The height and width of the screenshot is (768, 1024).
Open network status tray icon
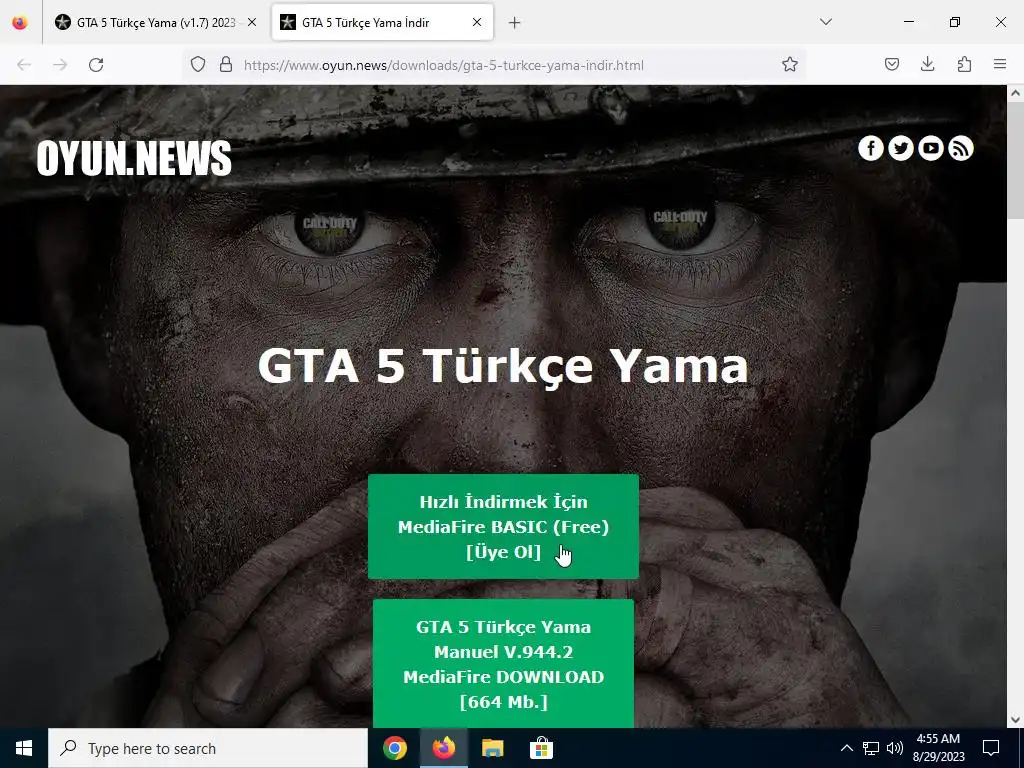click(871, 748)
